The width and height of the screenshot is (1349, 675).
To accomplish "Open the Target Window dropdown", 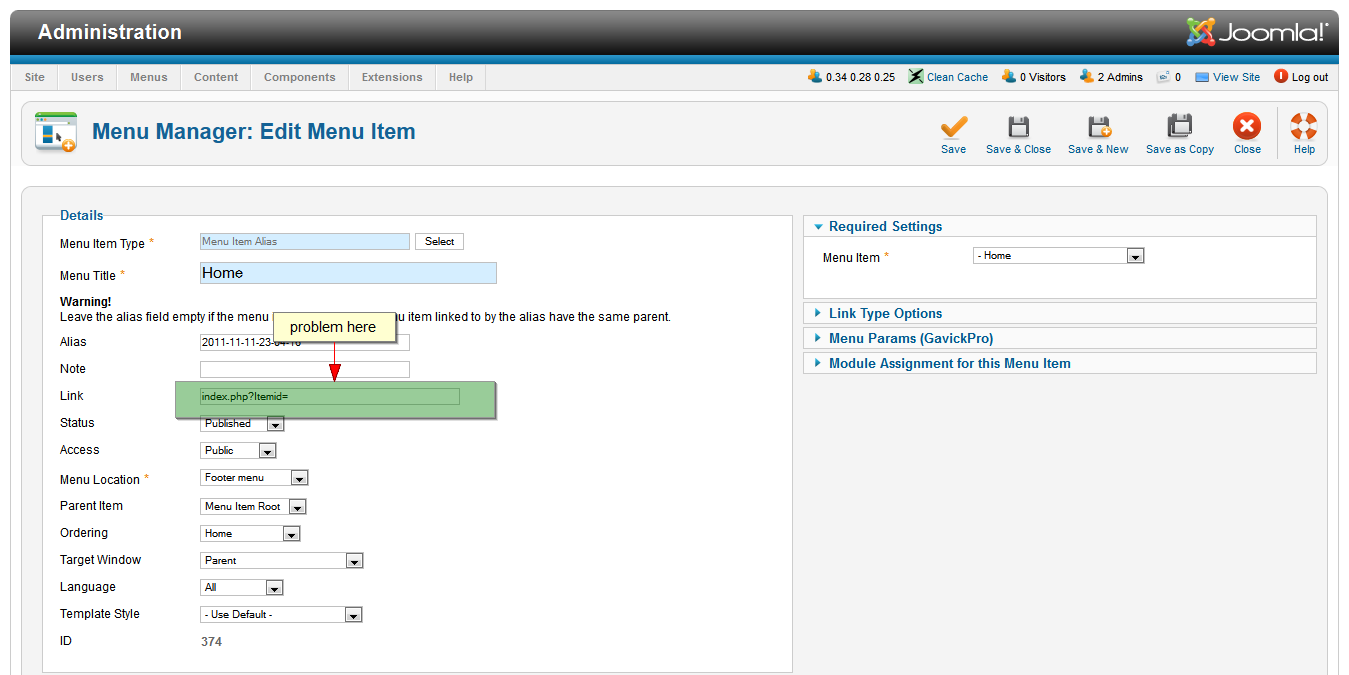I will click(x=354, y=561).
